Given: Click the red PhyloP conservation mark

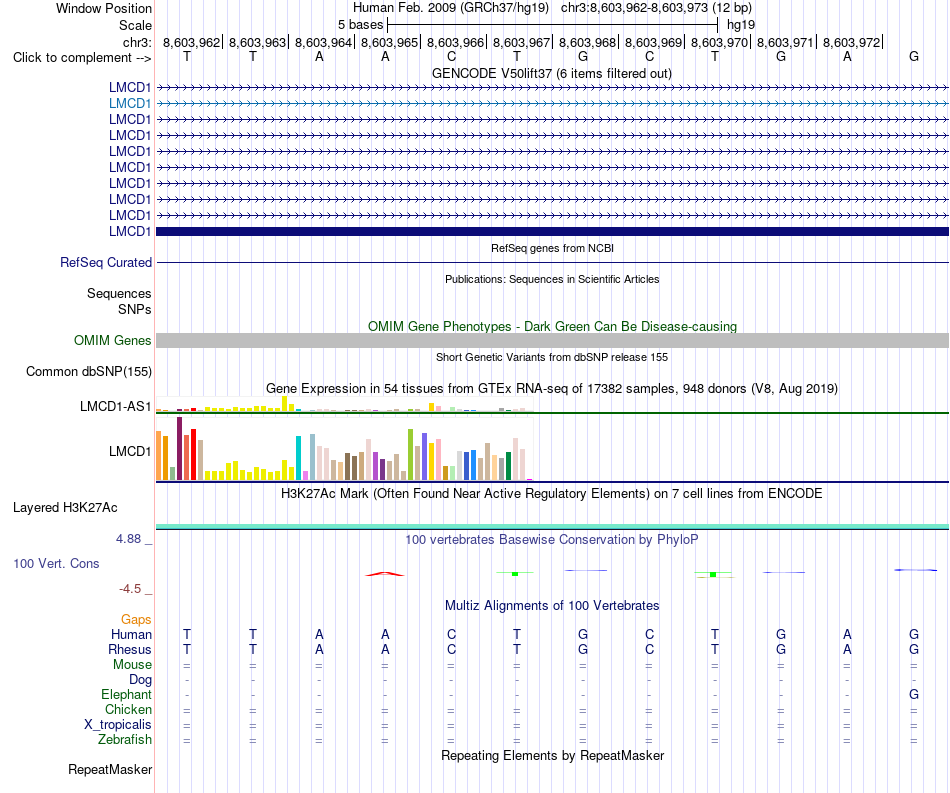Looking at the screenshot, I should pyautogui.click(x=385, y=574).
